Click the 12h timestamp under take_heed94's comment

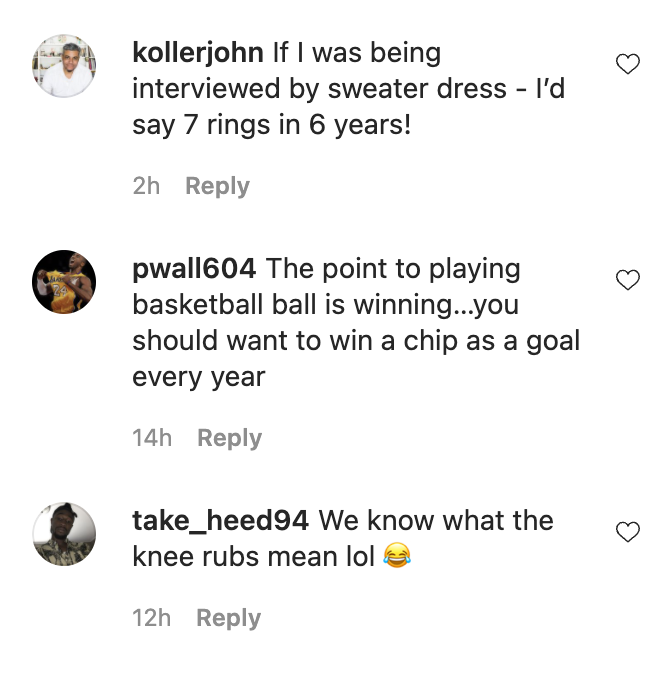coord(151,618)
